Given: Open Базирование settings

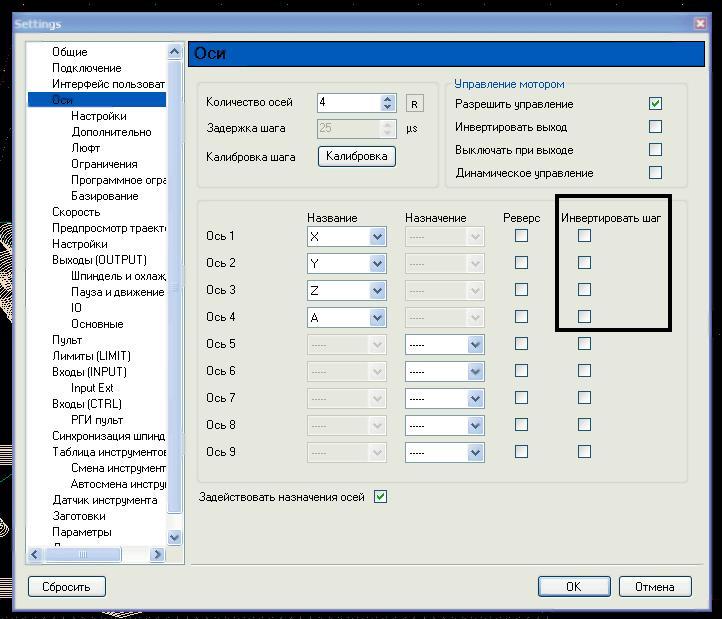Looking at the screenshot, I should pyautogui.click(x=105, y=196).
